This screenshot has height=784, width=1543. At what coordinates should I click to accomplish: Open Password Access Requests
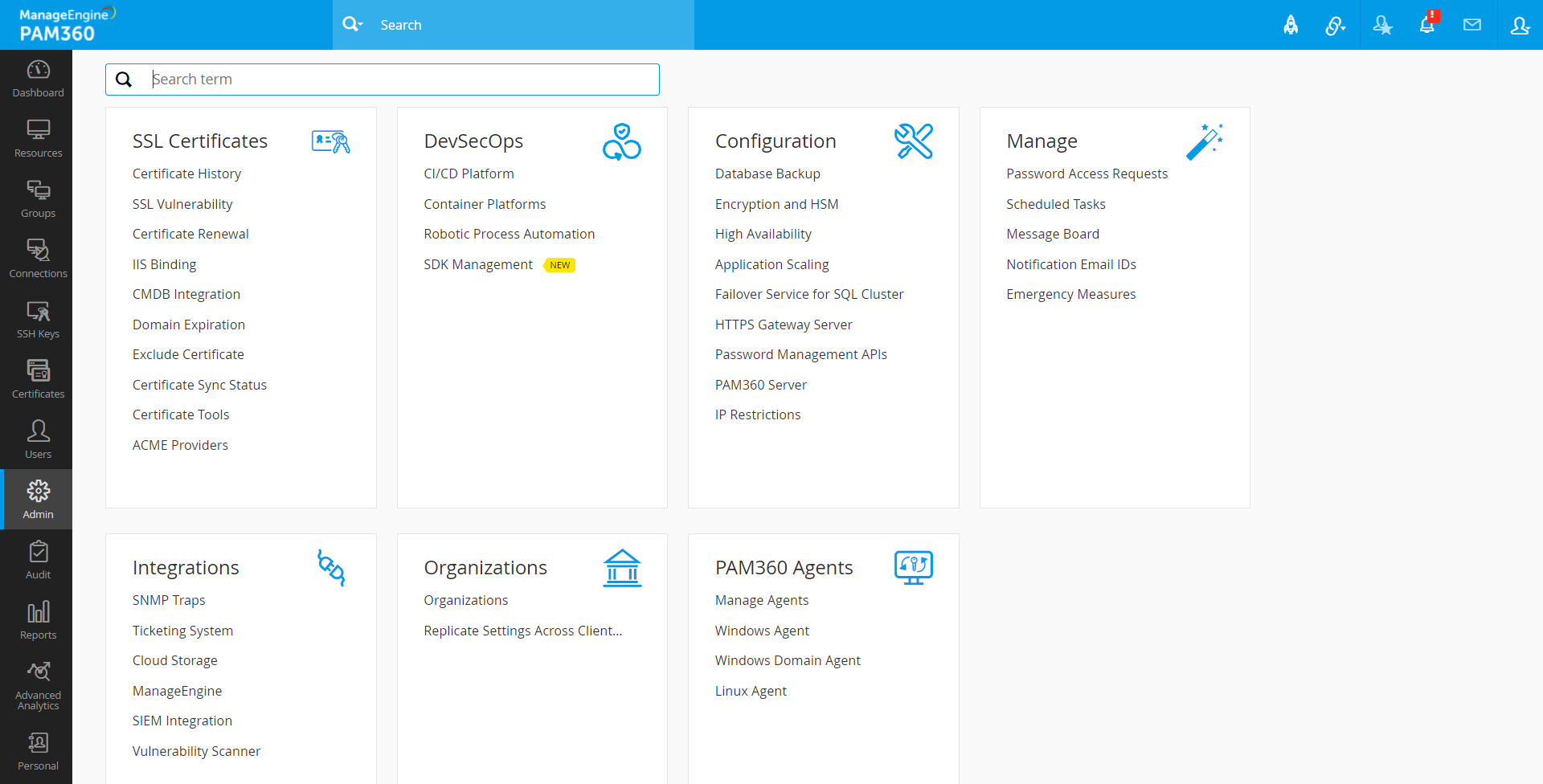point(1087,174)
